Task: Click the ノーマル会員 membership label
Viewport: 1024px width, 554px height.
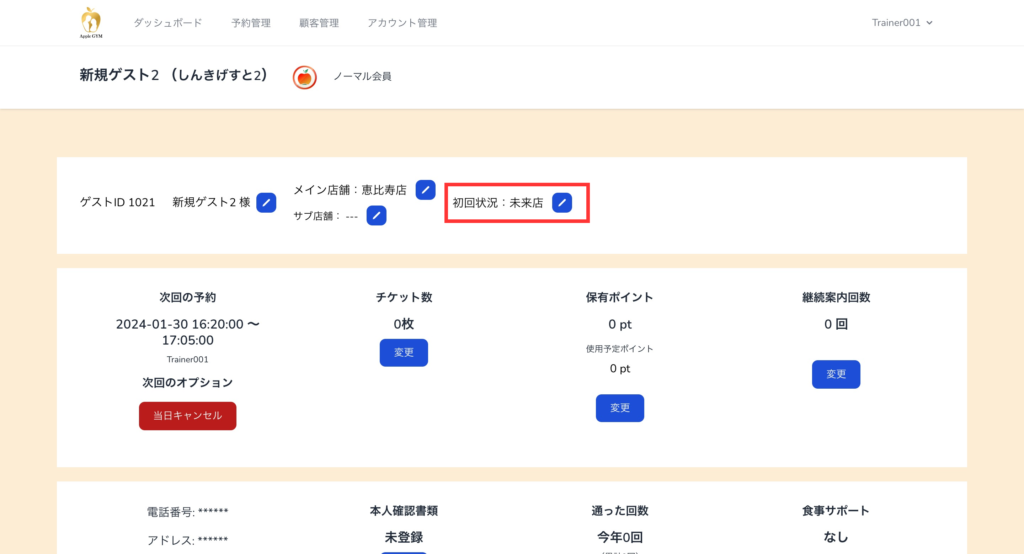Action: [x=362, y=77]
